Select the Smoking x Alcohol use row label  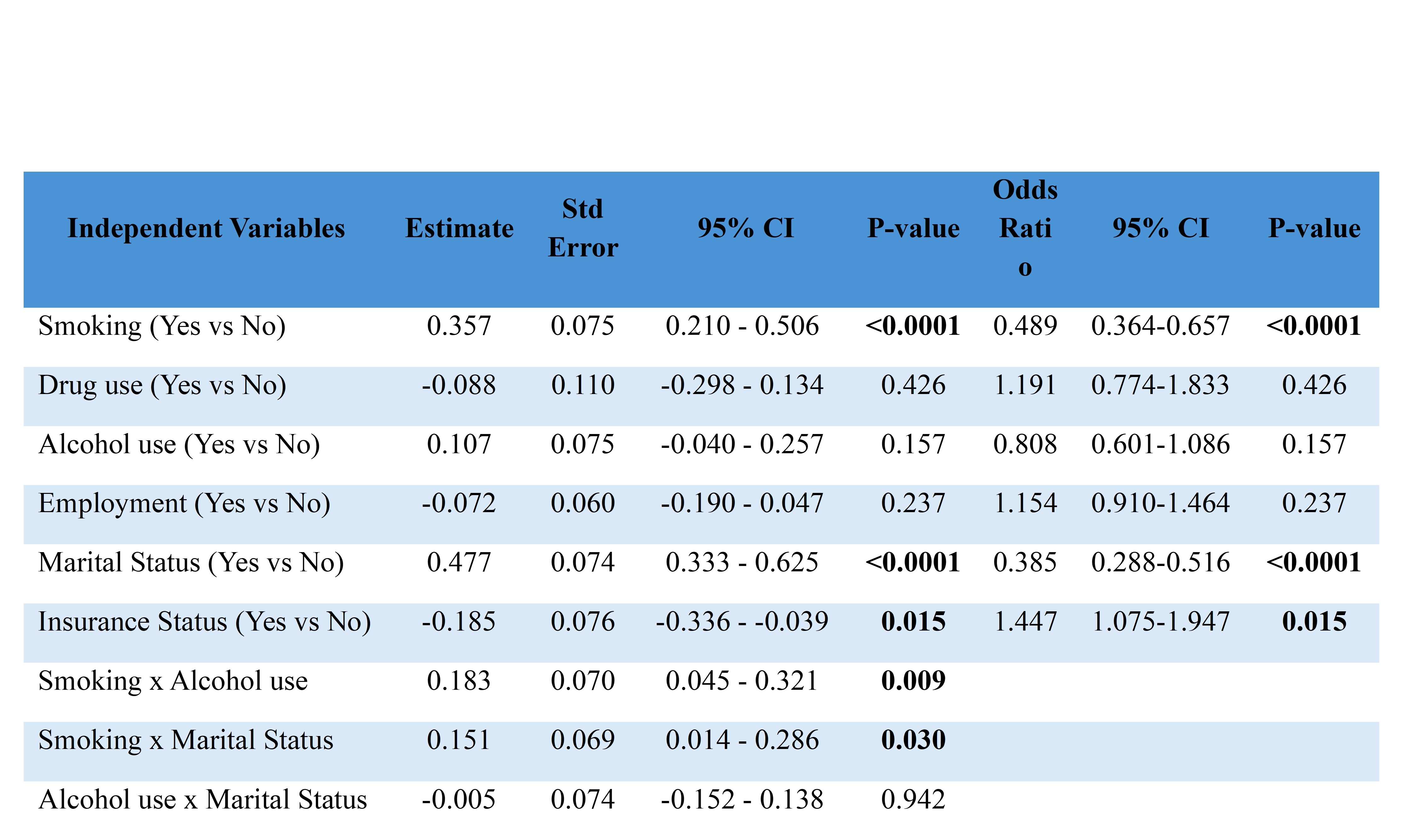[x=173, y=681]
